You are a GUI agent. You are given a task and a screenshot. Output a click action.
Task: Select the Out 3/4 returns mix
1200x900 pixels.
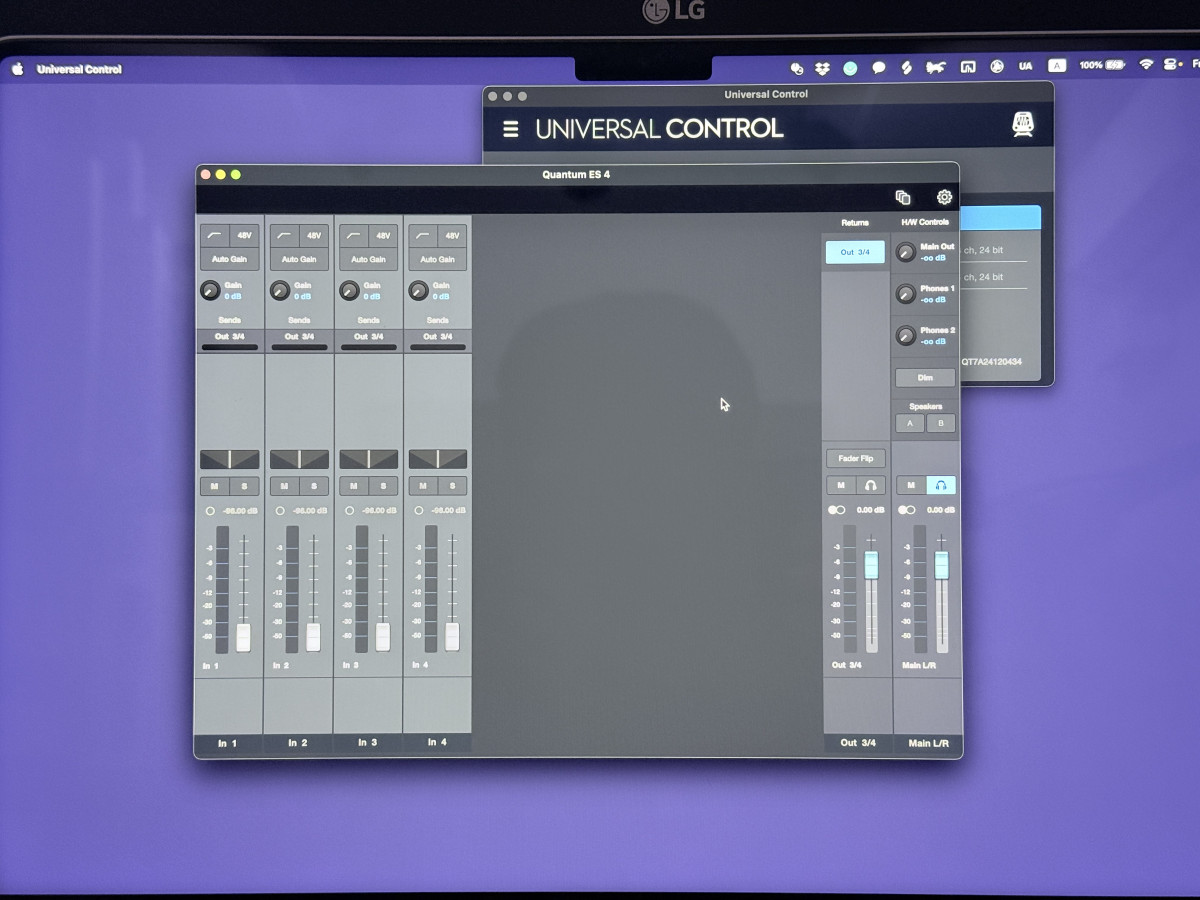[855, 252]
